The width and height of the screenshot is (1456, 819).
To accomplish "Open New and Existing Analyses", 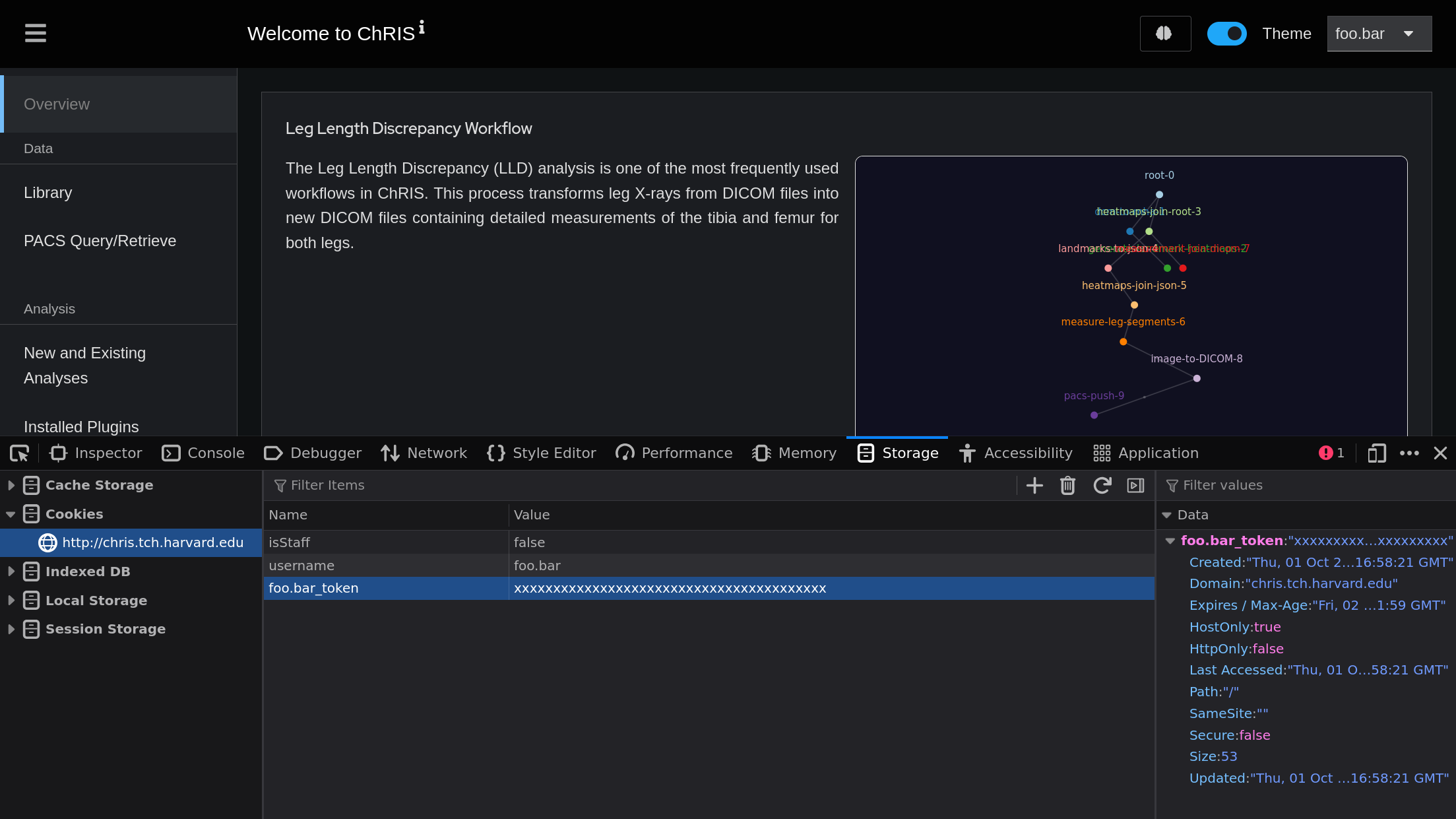I will (x=119, y=366).
